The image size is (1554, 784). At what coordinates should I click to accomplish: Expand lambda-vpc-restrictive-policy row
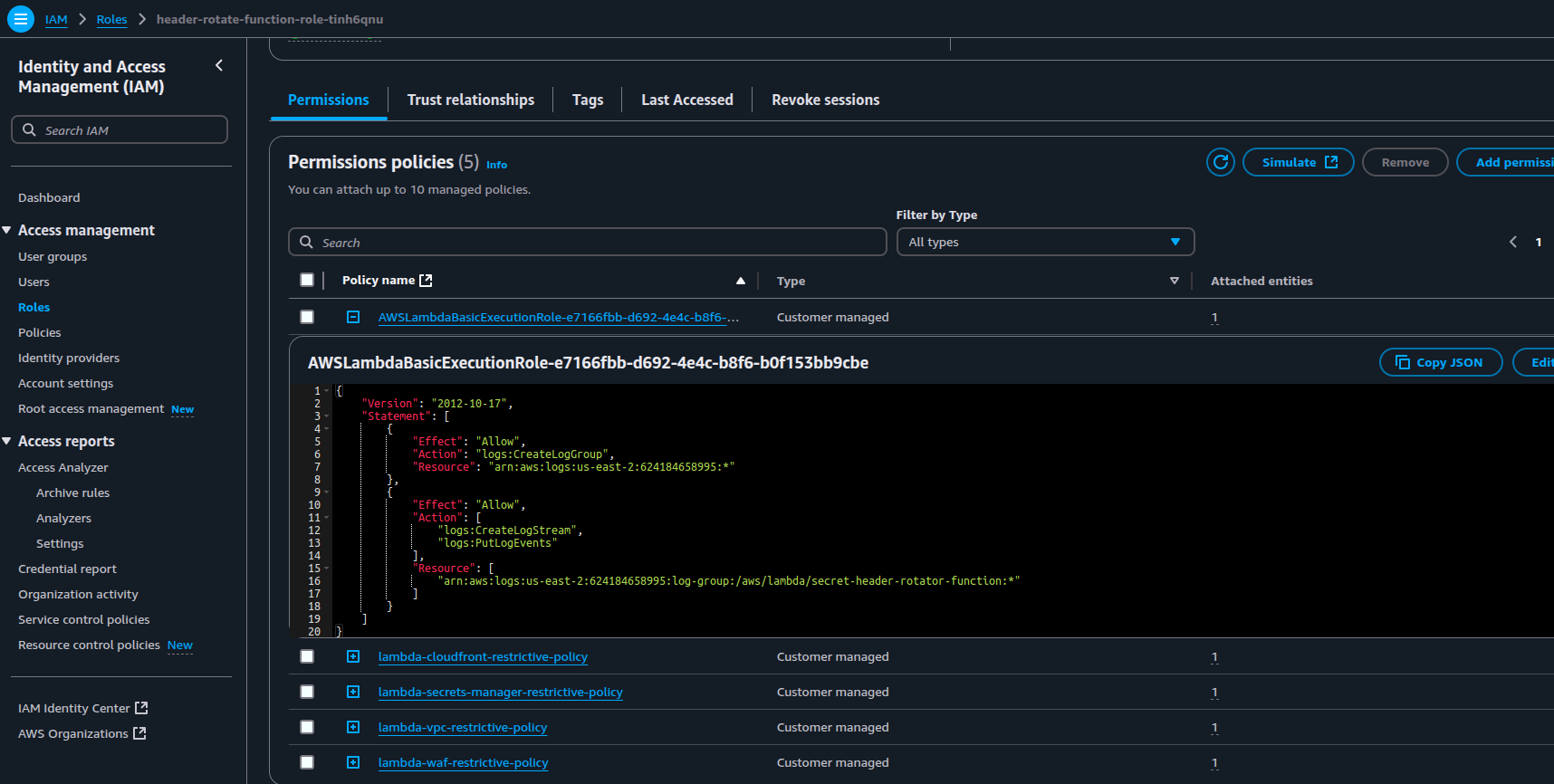pyautogui.click(x=353, y=727)
